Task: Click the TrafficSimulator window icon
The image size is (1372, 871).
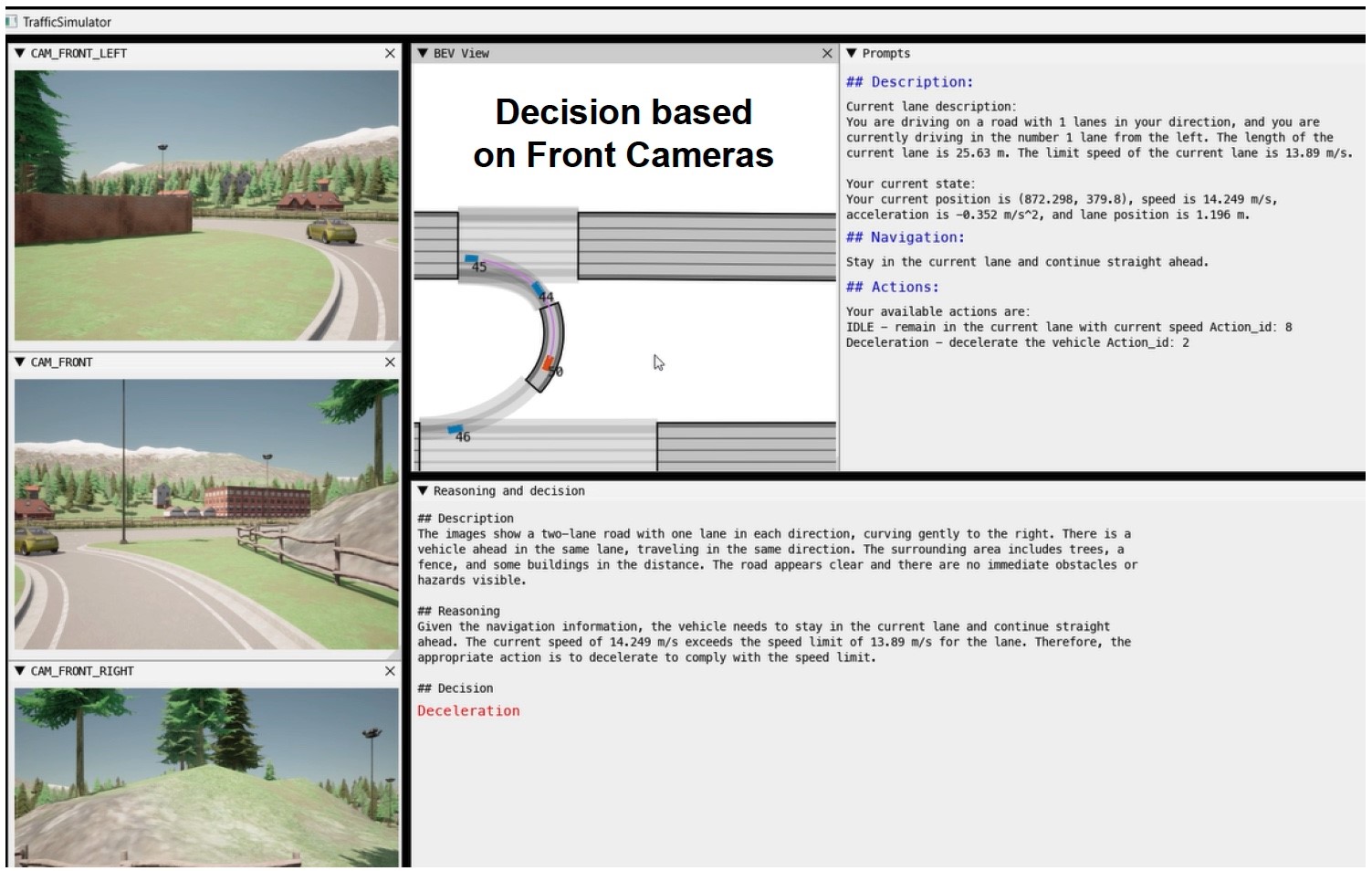Action: pos(11,21)
